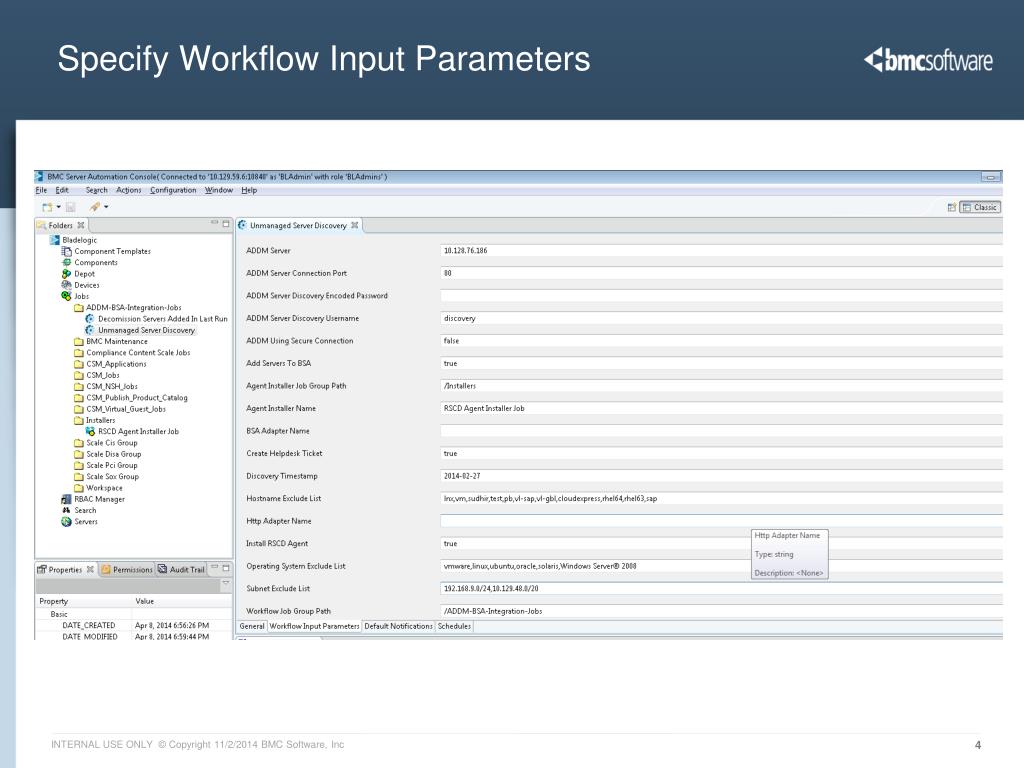1024x768 pixels.
Task: Click the Search binoculars icon in tree
Action: click(67, 510)
